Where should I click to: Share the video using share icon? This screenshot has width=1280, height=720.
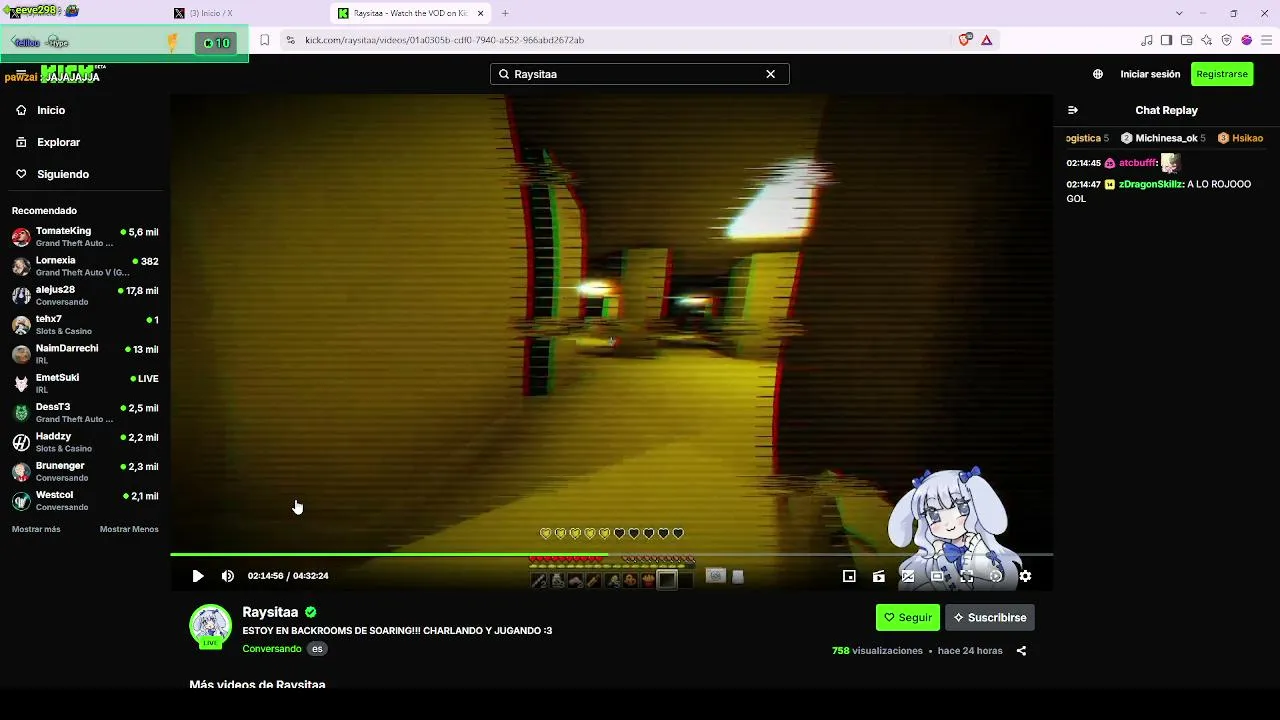pos(1021,651)
